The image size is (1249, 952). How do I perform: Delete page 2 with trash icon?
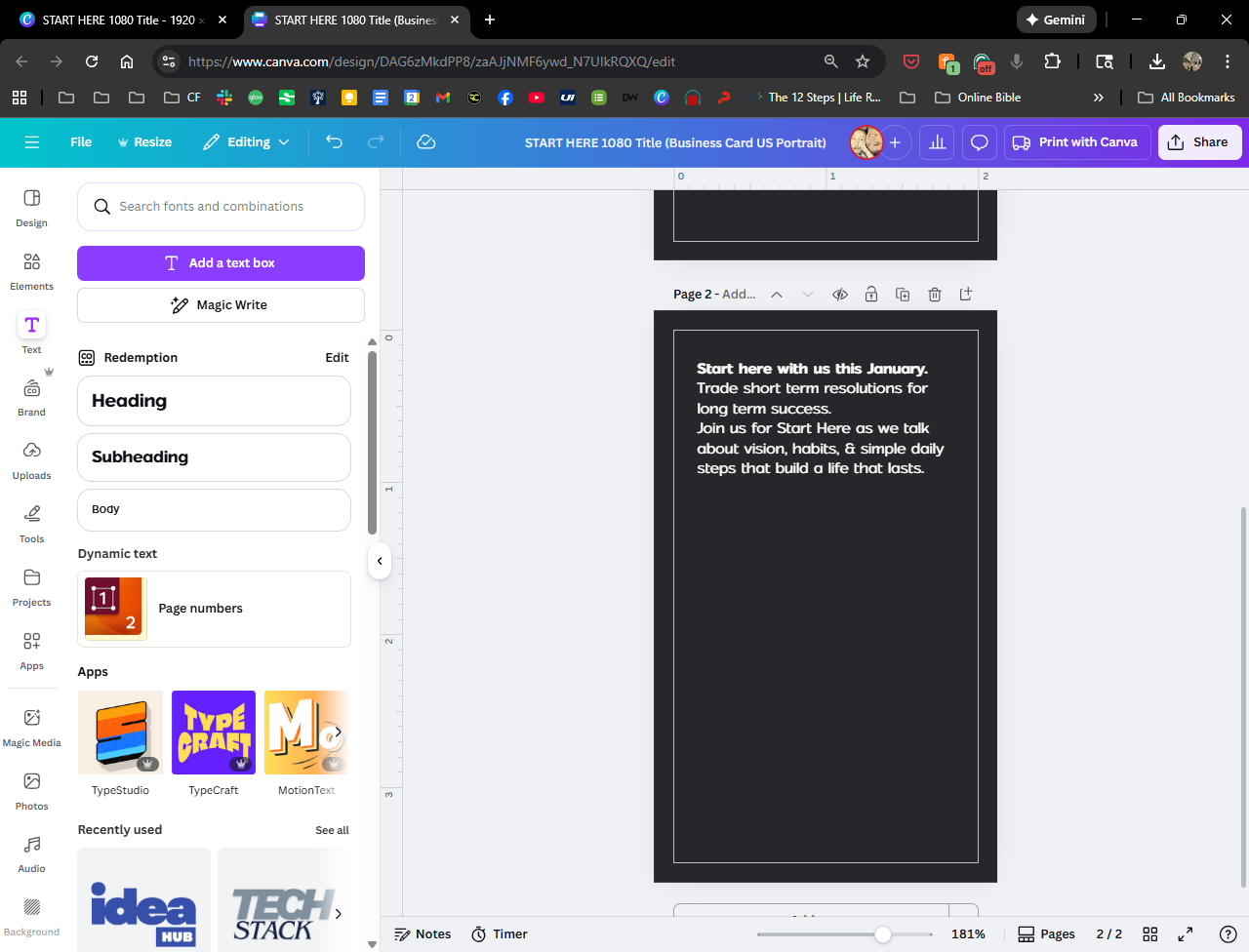pos(934,295)
